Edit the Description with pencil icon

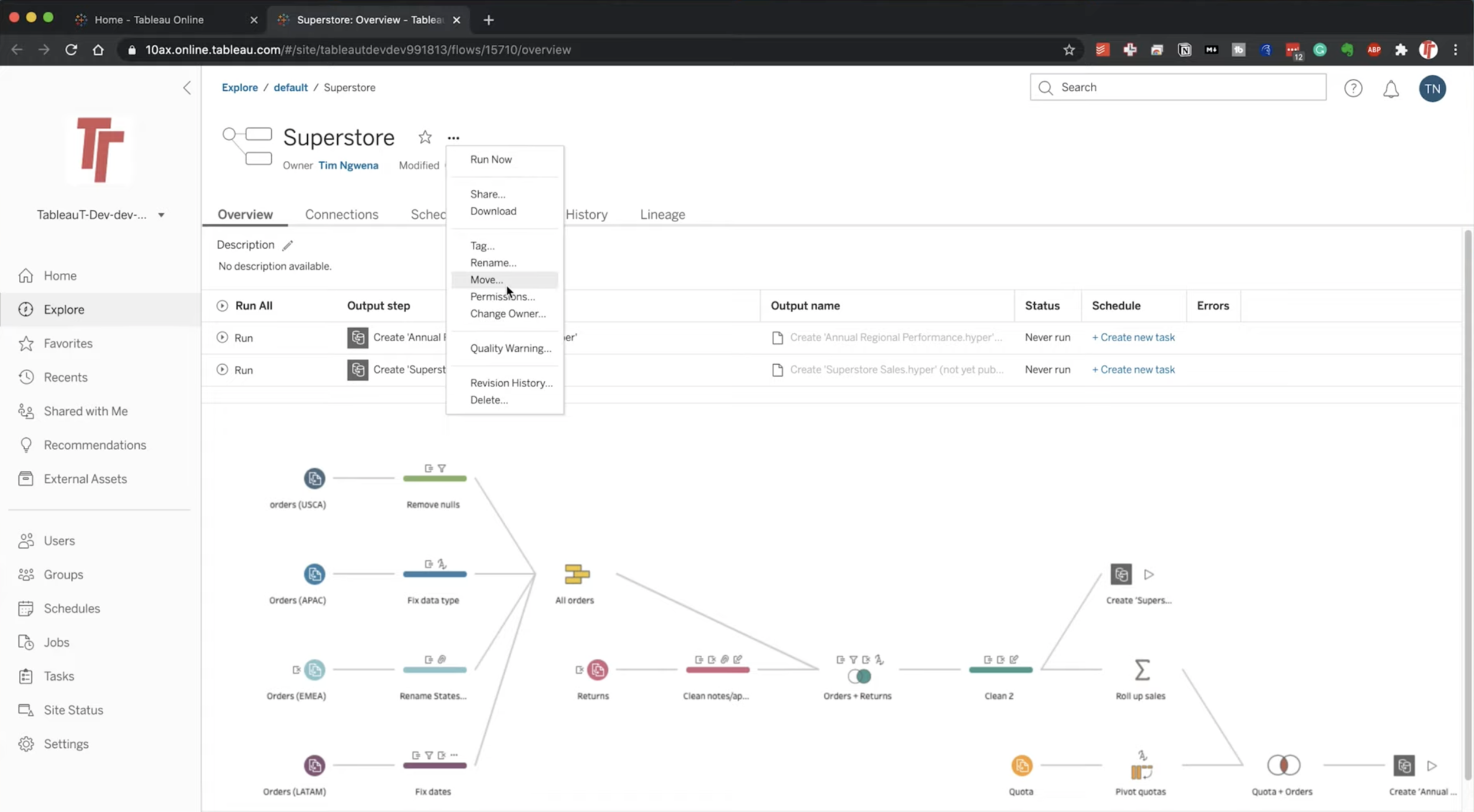pos(288,245)
